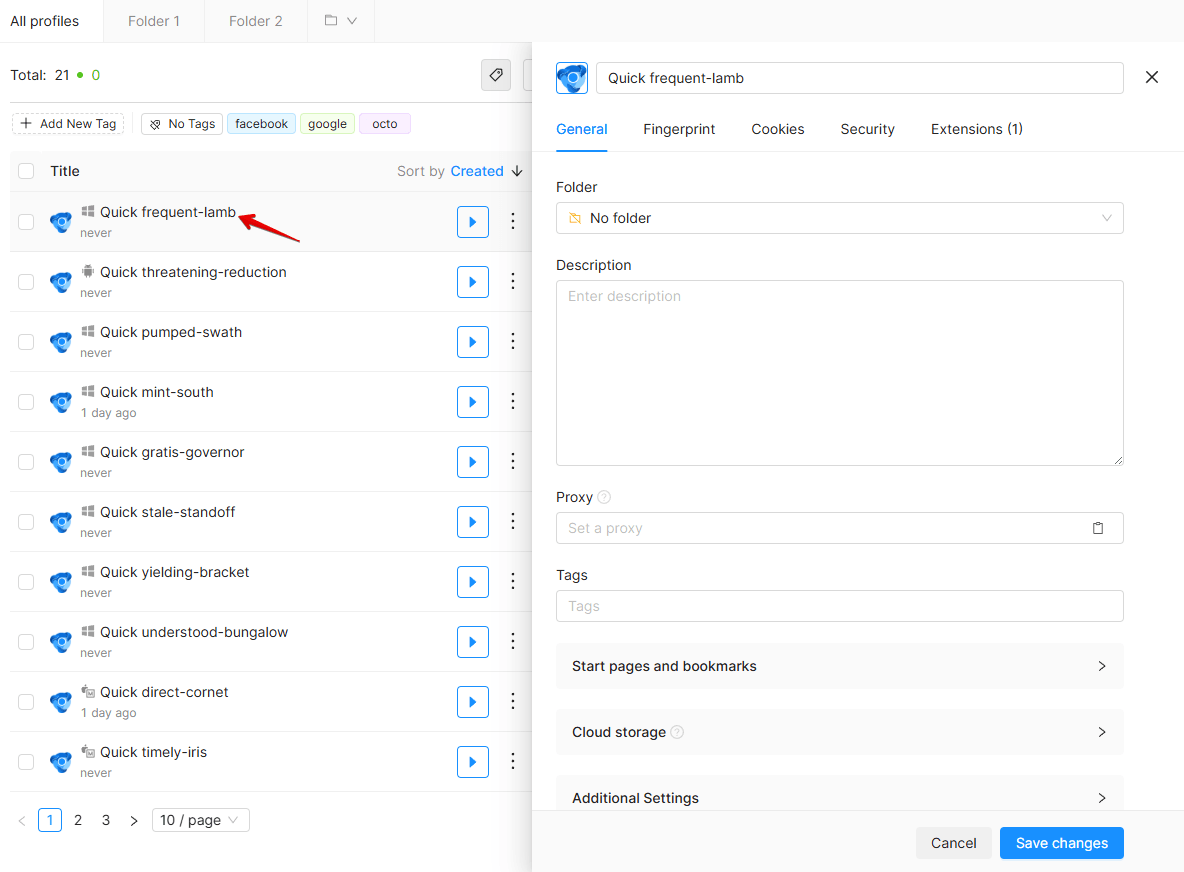Tick the Quick yielding-bracket row checkbox
1184x872 pixels.
pos(26,582)
